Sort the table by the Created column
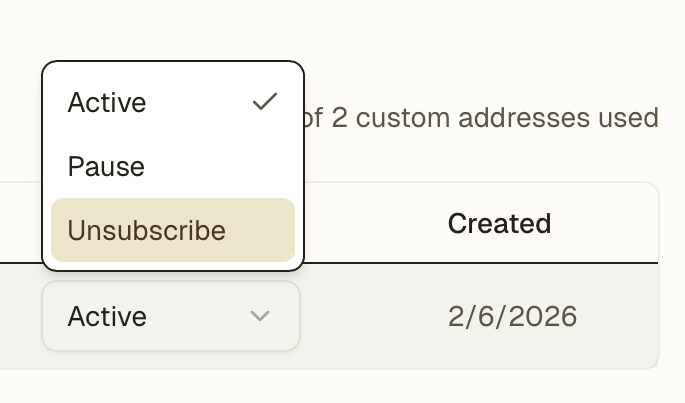The width and height of the screenshot is (685, 403). click(x=499, y=223)
